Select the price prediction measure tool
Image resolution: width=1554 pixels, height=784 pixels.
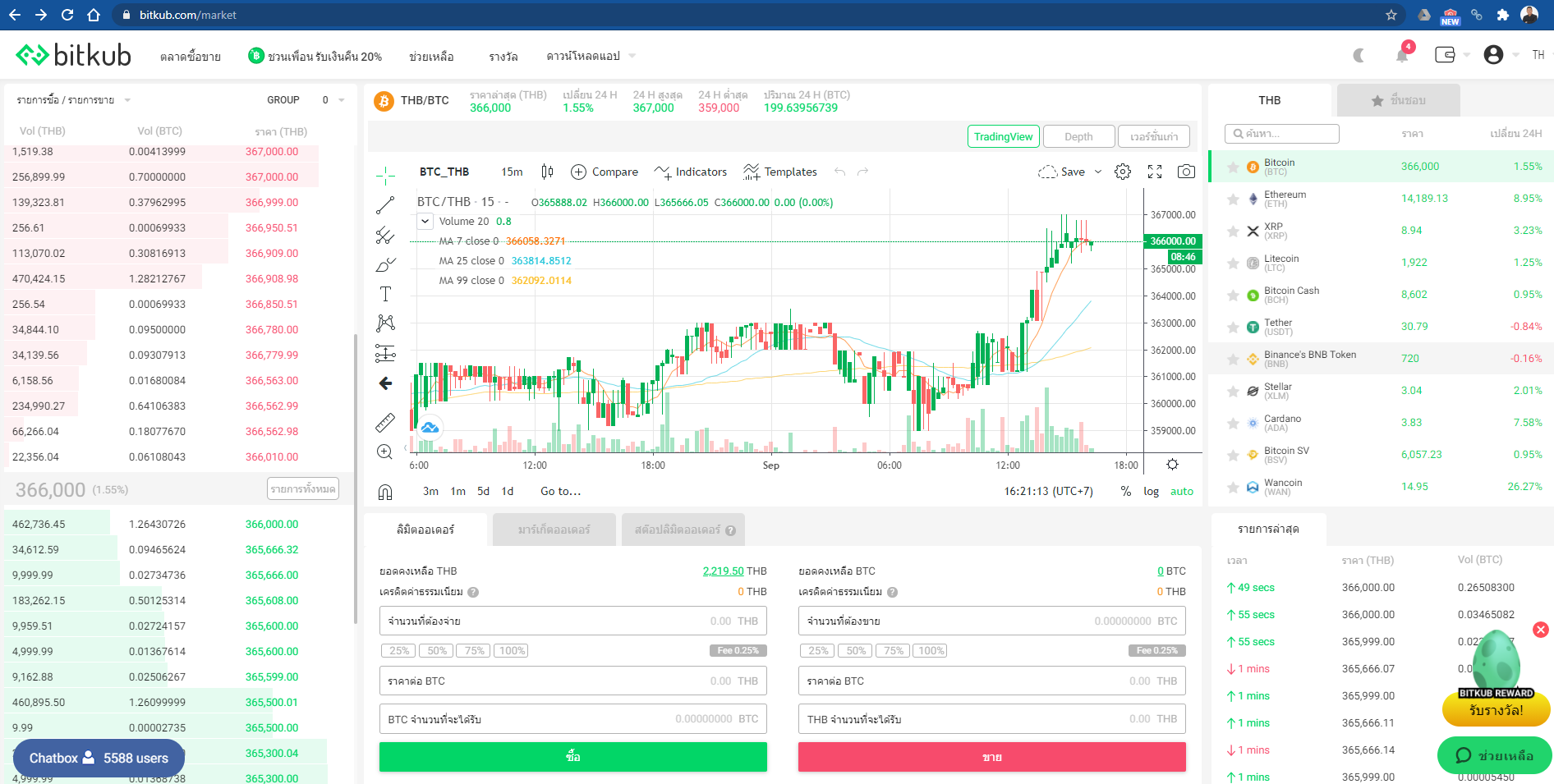[385, 353]
